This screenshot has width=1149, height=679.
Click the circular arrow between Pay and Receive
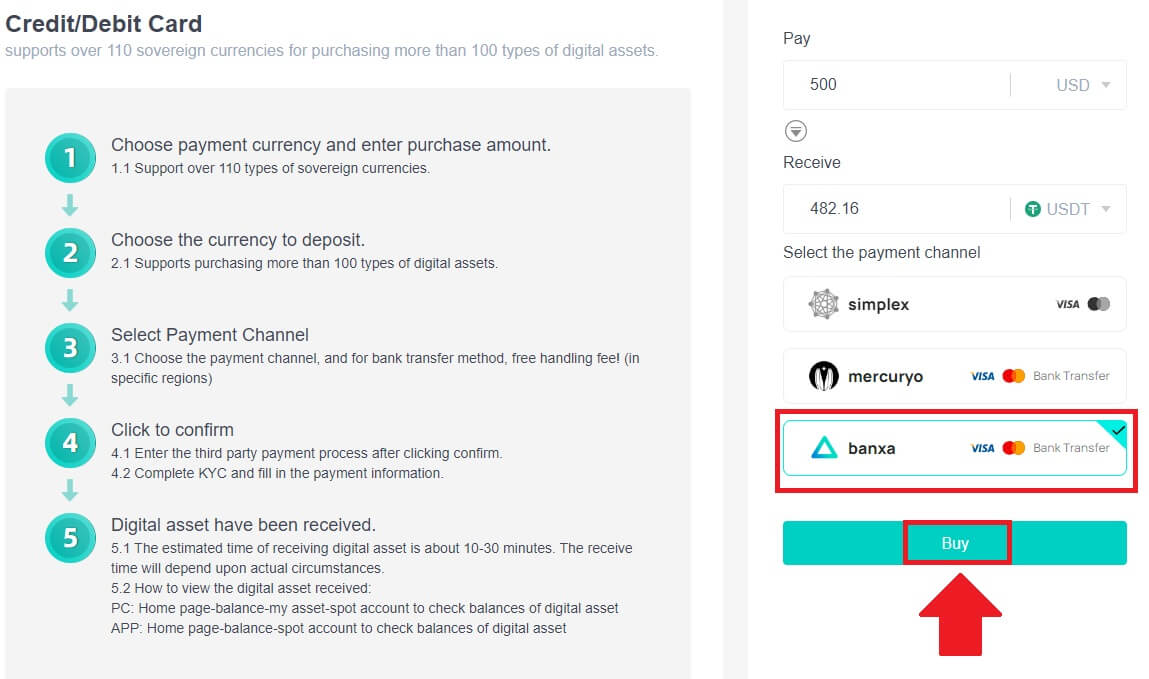click(x=796, y=130)
